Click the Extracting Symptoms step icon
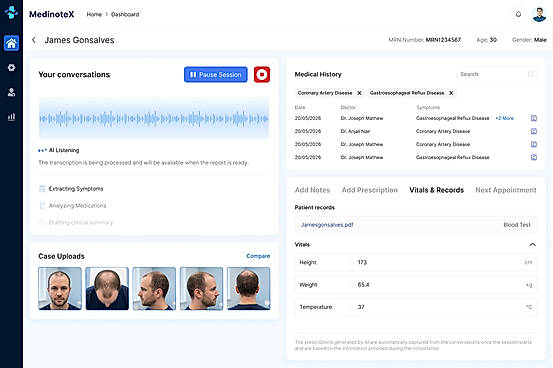This screenshot has height=368, width=553. (42, 189)
